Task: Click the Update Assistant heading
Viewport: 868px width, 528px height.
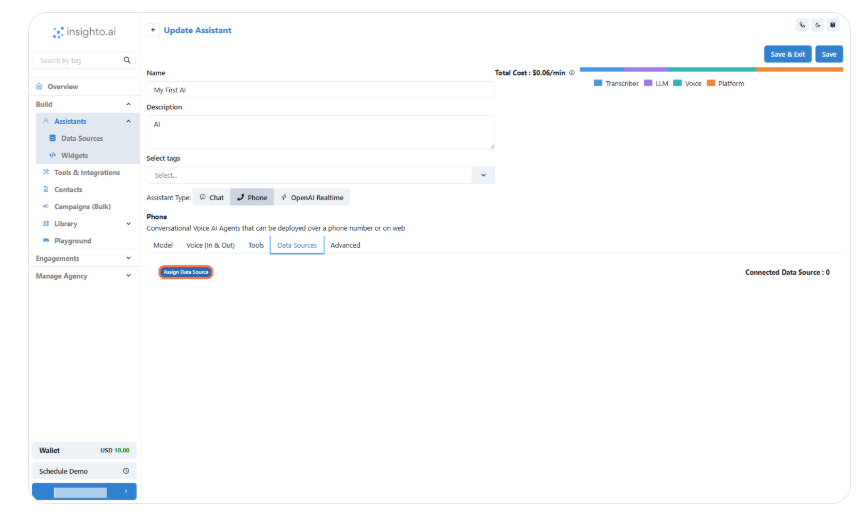Action: pos(198,30)
